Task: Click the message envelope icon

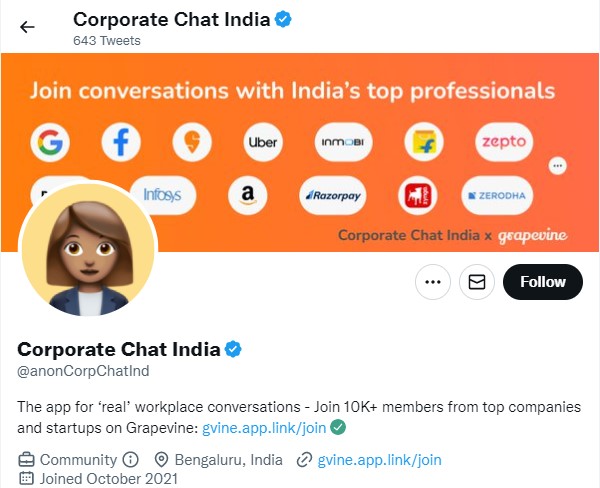Action: click(477, 283)
